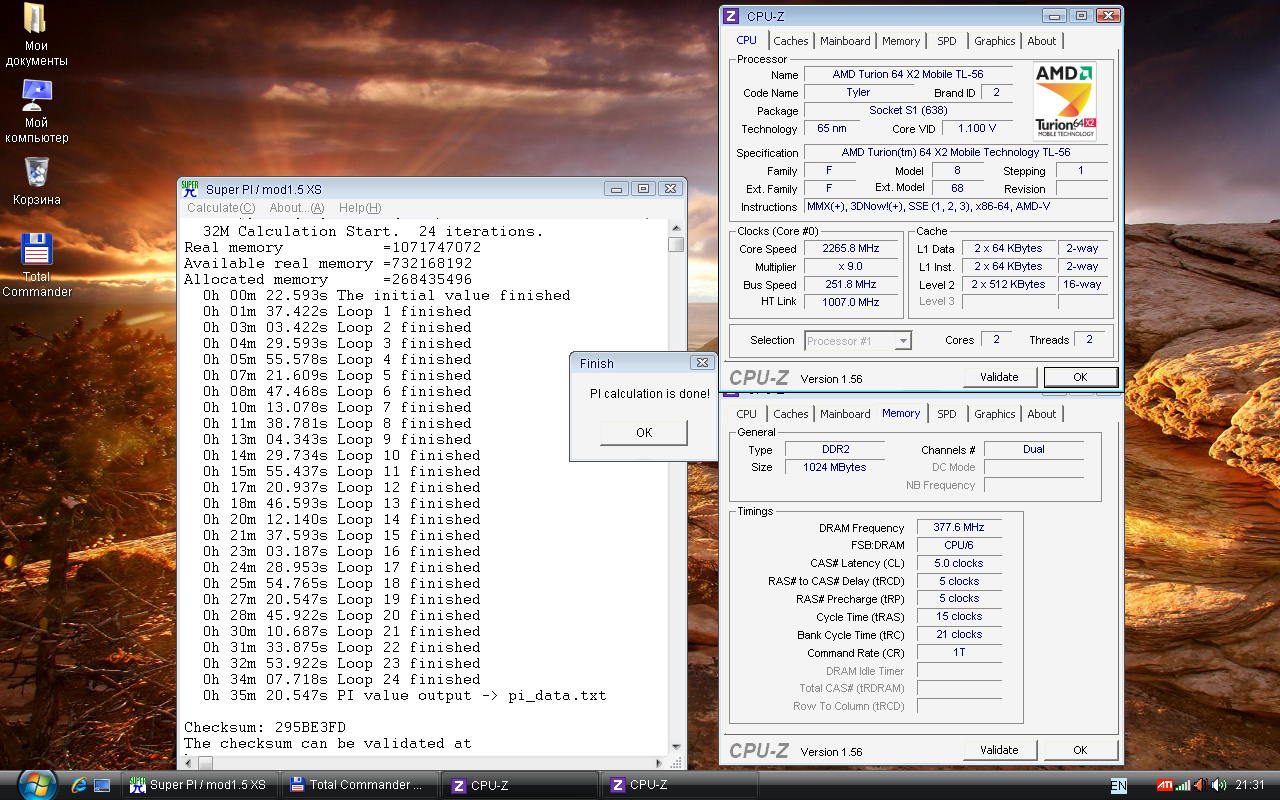The height and width of the screenshot is (800, 1280).
Task: Click OK in the Finish dialog
Action: pos(644,432)
